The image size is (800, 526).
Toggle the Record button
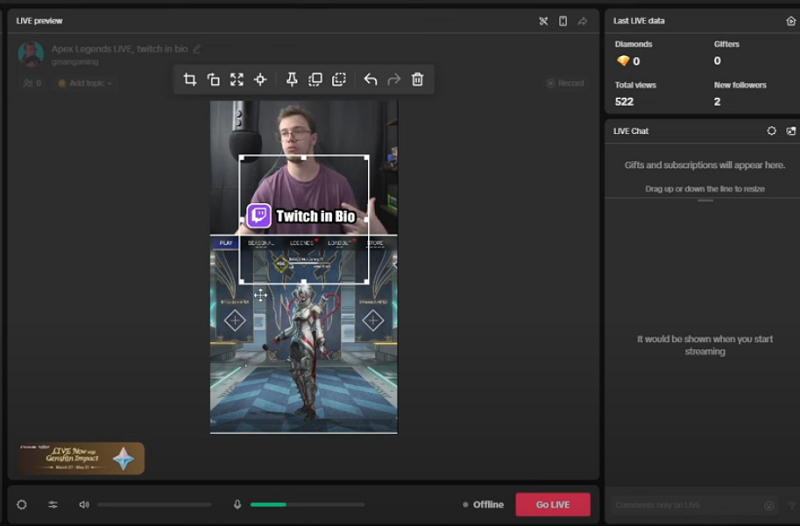pos(565,83)
